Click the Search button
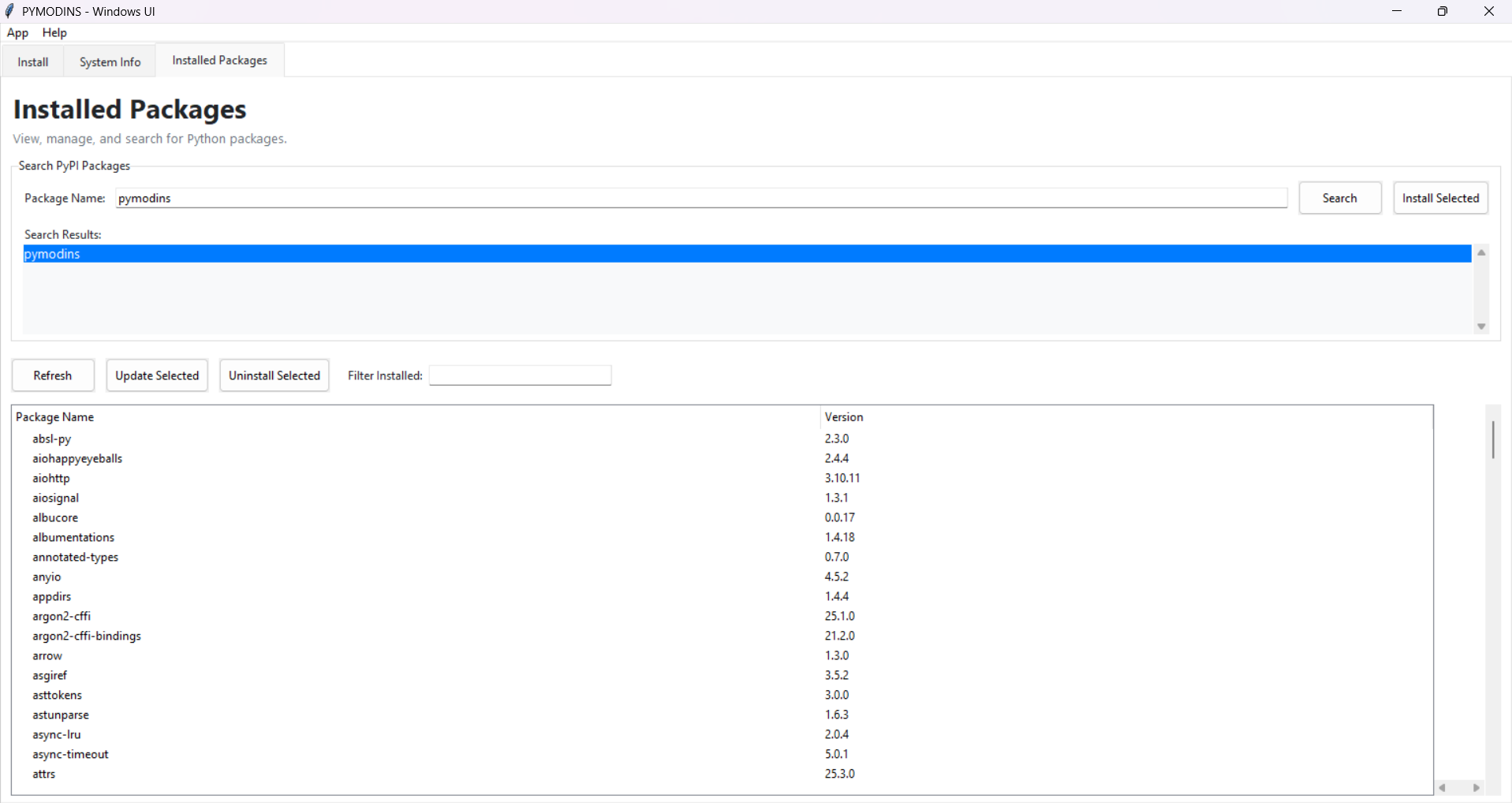Viewport: 1512px width, 803px height. (1339, 198)
